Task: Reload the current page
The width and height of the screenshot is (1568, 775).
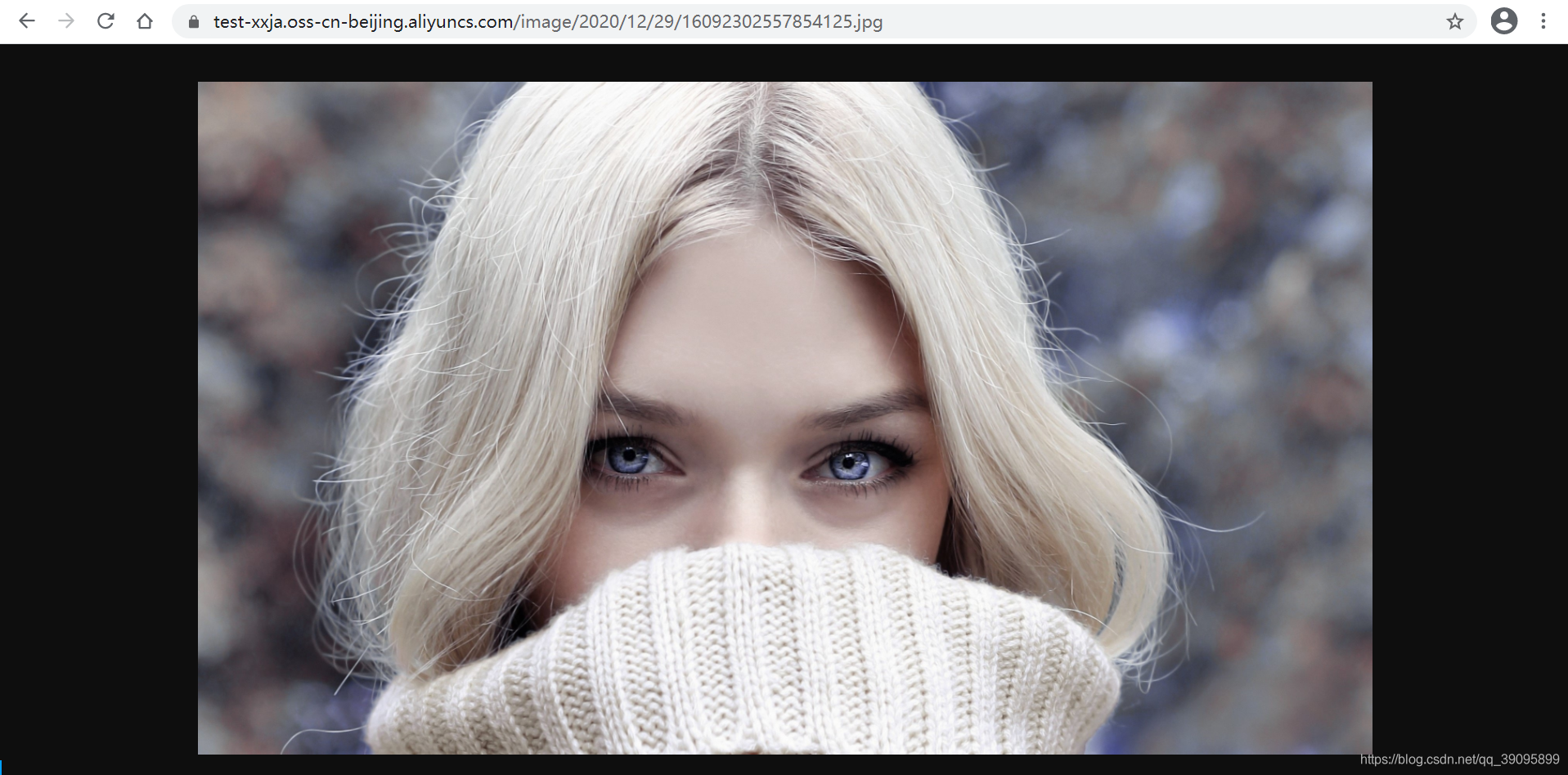Action: (x=106, y=21)
